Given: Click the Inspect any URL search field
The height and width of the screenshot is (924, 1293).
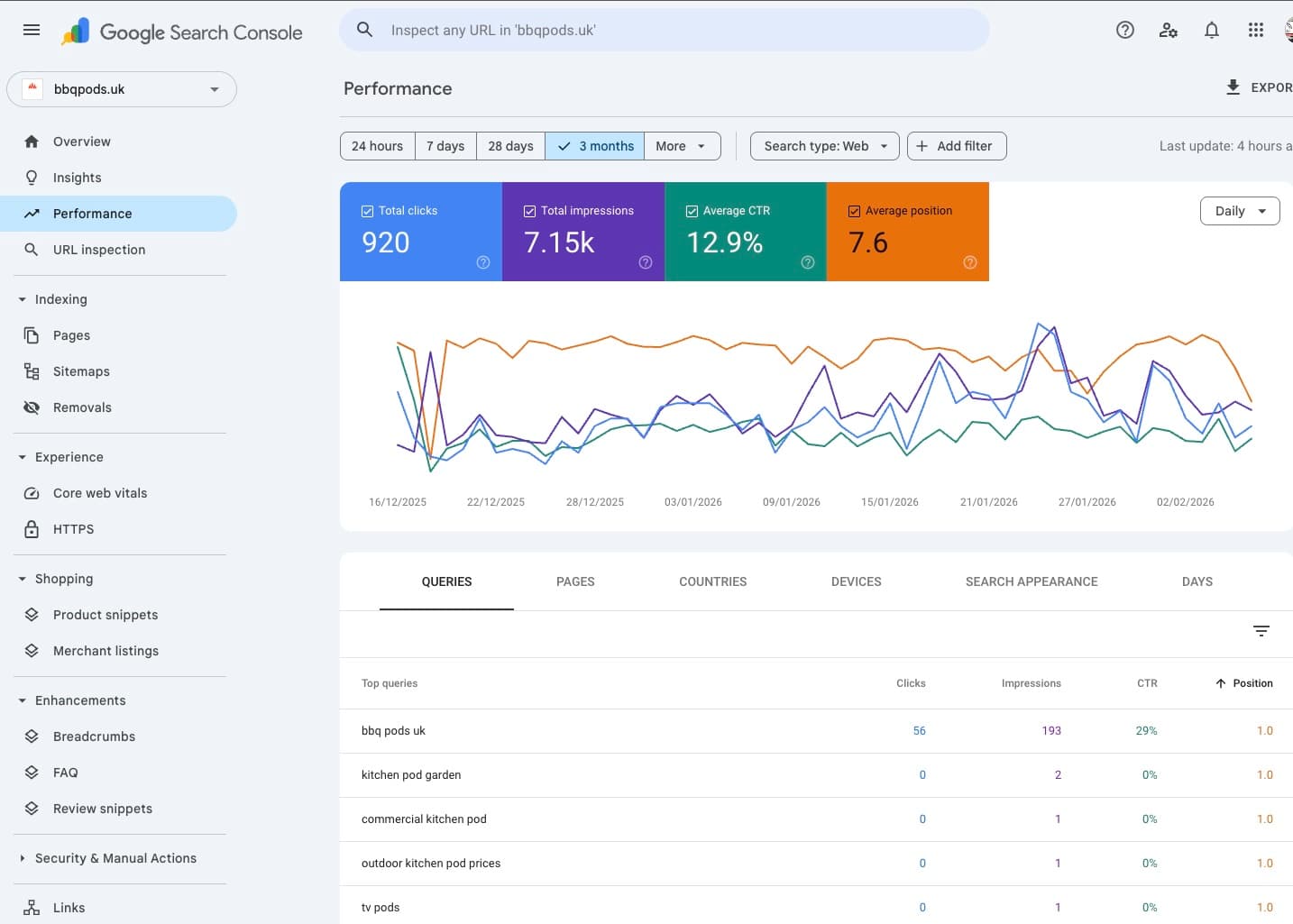Looking at the screenshot, I should (x=665, y=30).
